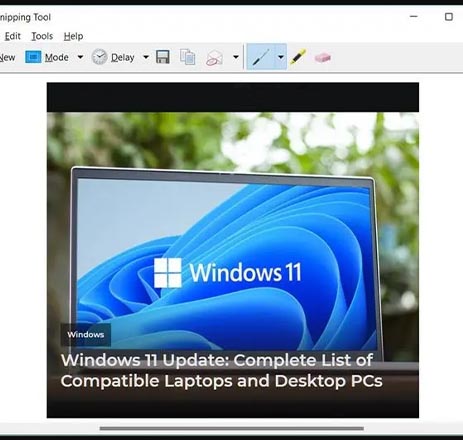The height and width of the screenshot is (440, 463).
Task: Click the Snipping Tool title text
Action: click(x=25, y=17)
